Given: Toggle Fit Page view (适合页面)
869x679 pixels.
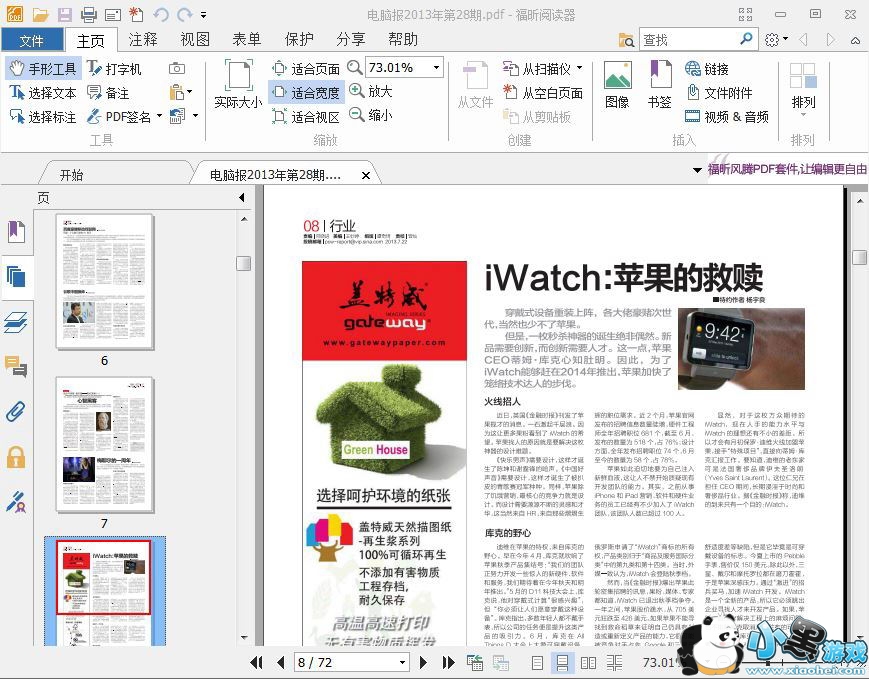Looking at the screenshot, I should (306, 69).
